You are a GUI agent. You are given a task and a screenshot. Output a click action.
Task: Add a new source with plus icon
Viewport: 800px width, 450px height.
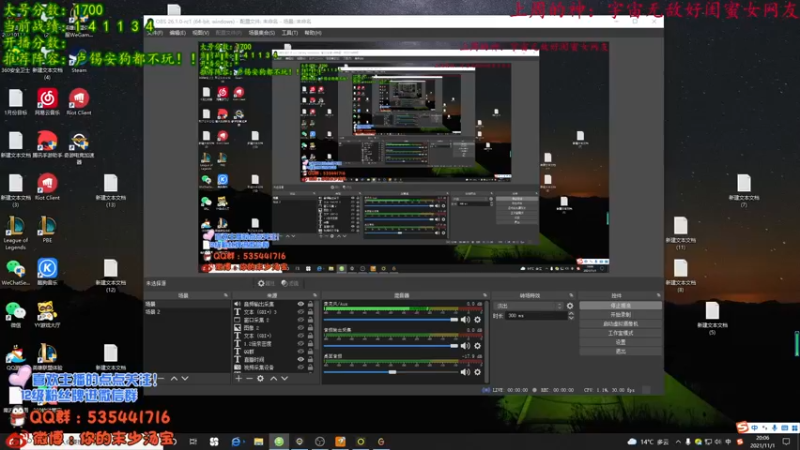click(x=238, y=379)
